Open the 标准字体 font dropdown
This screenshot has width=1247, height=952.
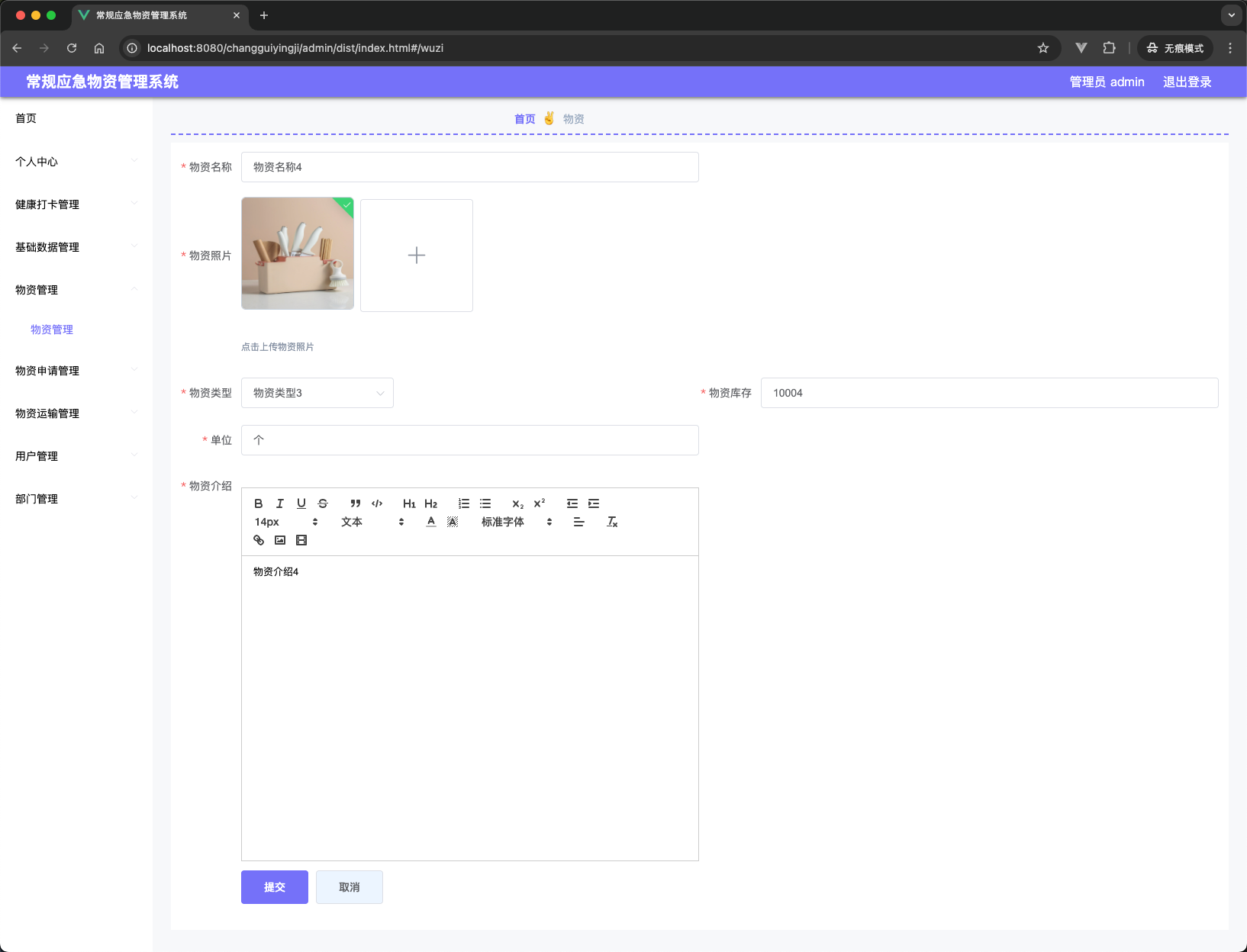click(x=517, y=522)
